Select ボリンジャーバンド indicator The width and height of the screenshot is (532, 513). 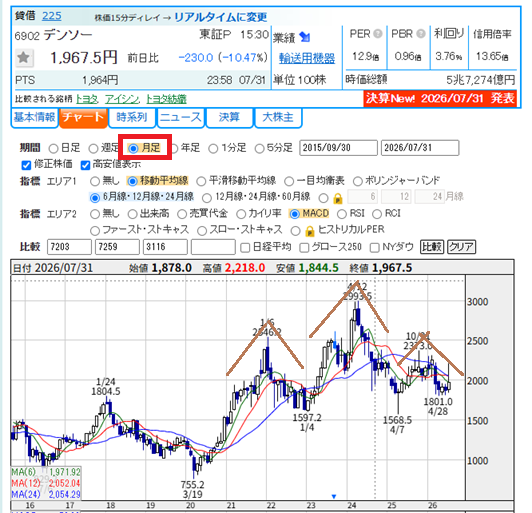[x=358, y=181]
